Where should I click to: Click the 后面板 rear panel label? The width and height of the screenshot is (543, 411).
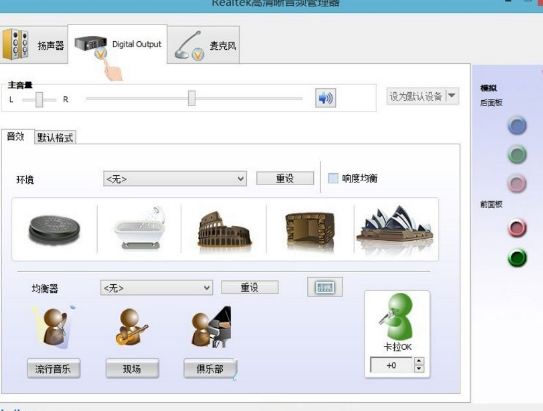coord(491,103)
